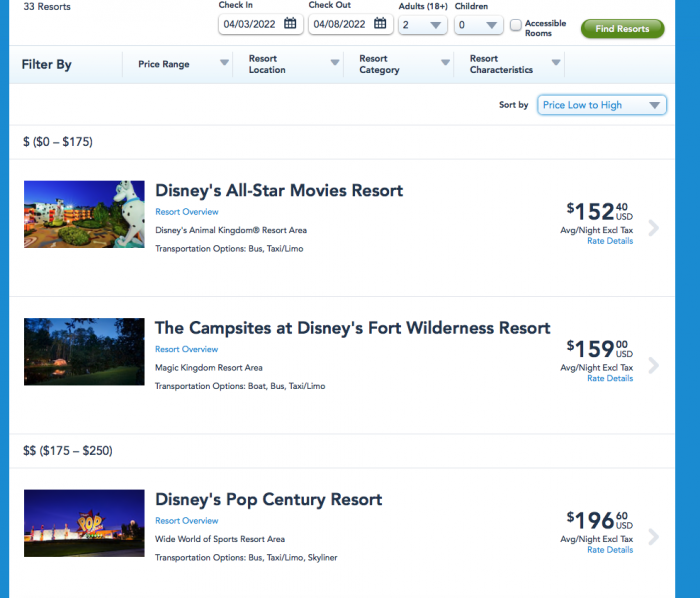
Task: View Rate Details for Fort Wilderness
Action: 610,379
